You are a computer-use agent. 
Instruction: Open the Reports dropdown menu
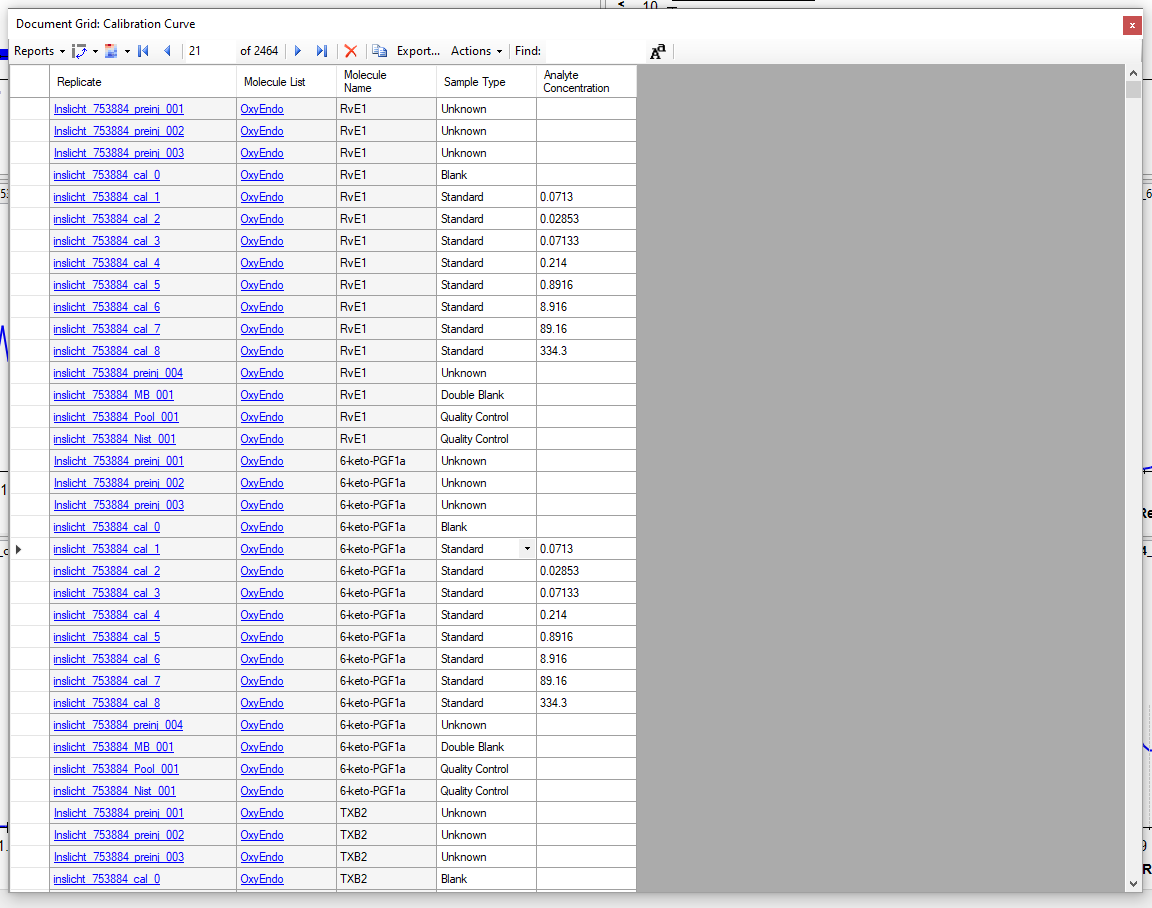(x=39, y=51)
